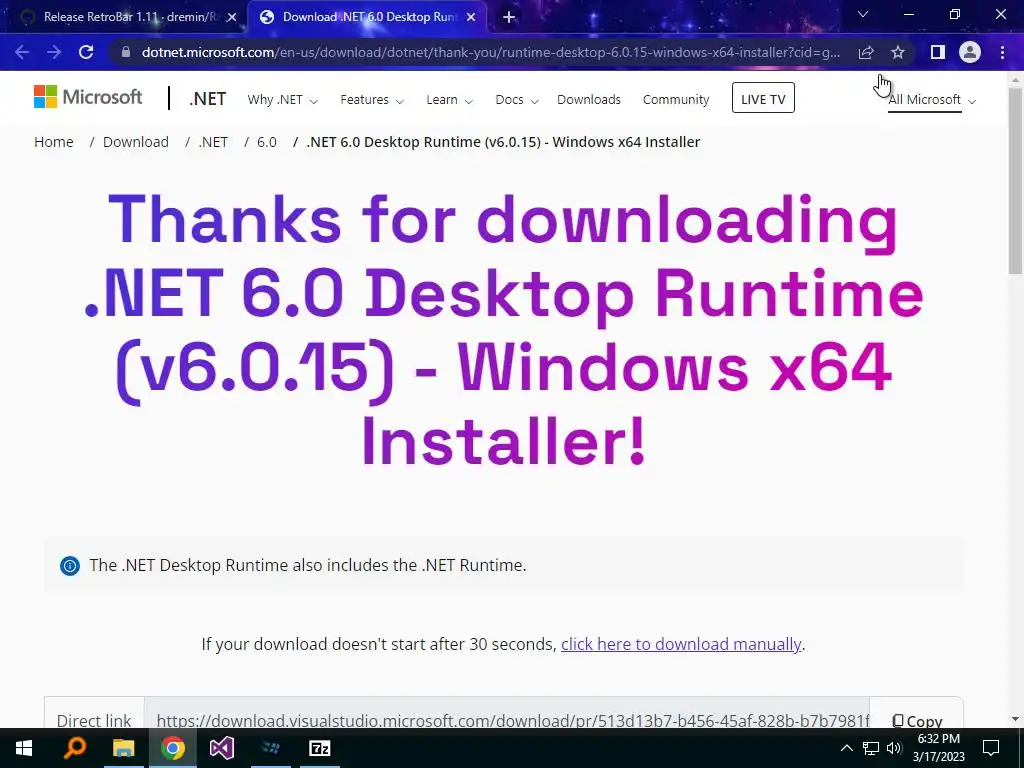Open the notification center icon
The image size is (1024, 768).
point(991,748)
